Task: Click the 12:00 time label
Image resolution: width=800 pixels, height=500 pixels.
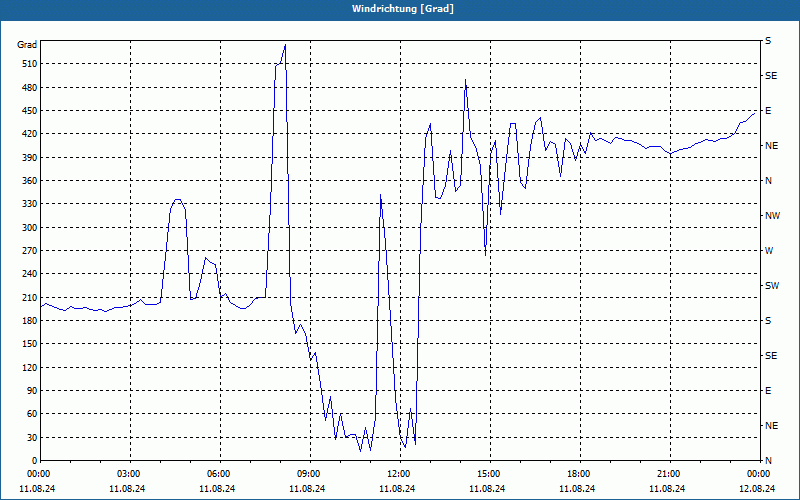Action: [x=398, y=473]
